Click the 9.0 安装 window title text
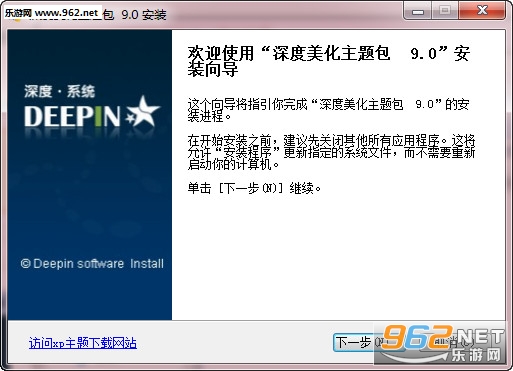This screenshot has height=371, width=513. point(144,15)
